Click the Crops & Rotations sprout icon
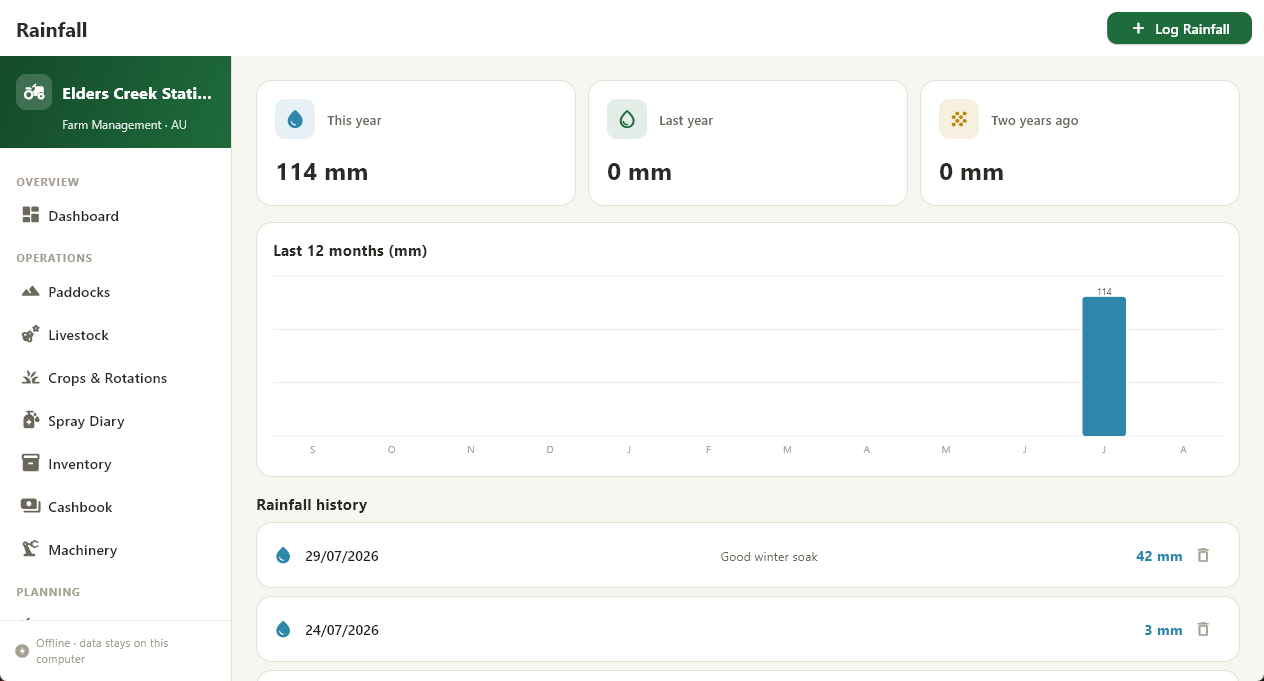This screenshot has height=681, width=1264. click(31, 377)
